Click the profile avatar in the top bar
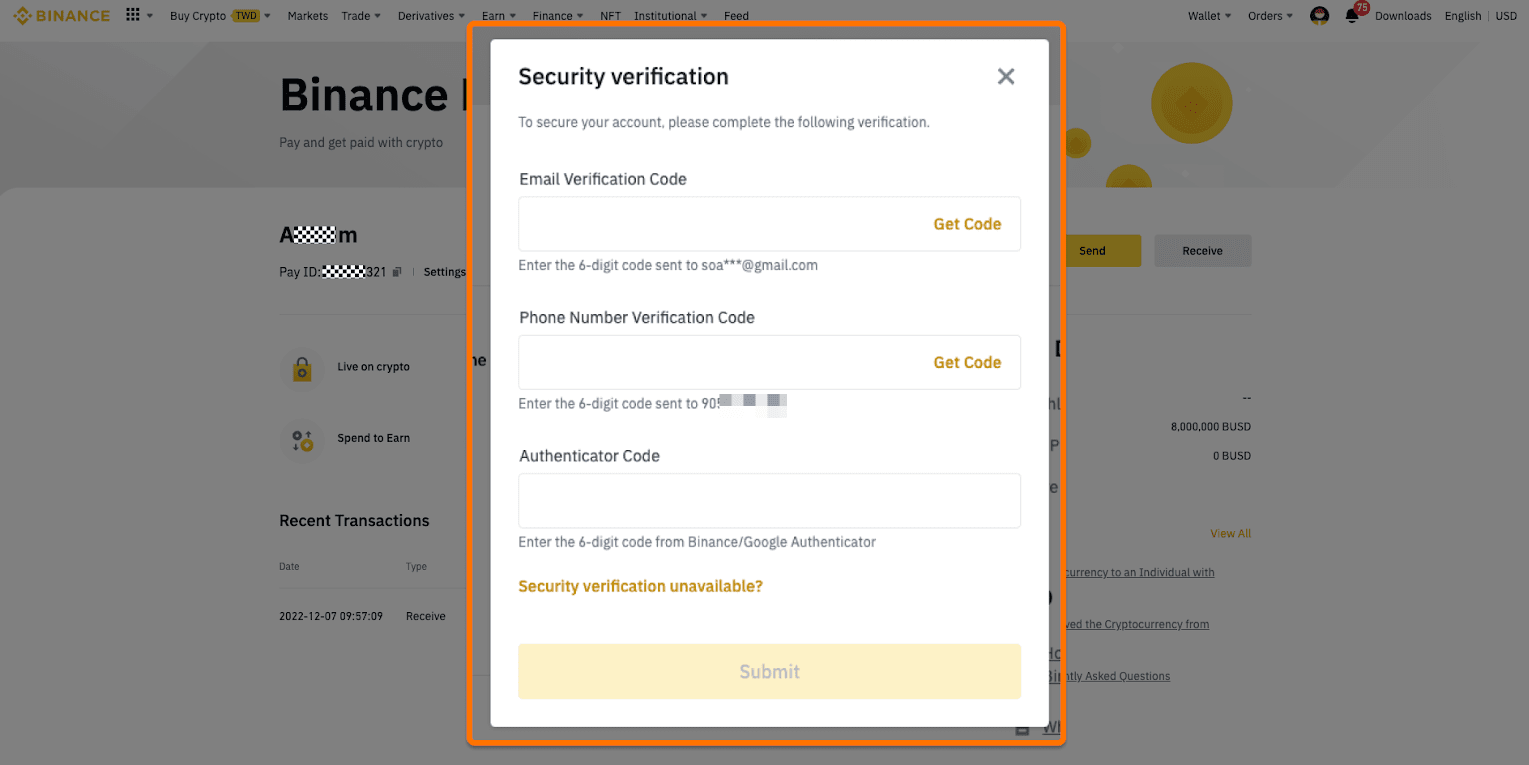 [x=1319, y=15]
